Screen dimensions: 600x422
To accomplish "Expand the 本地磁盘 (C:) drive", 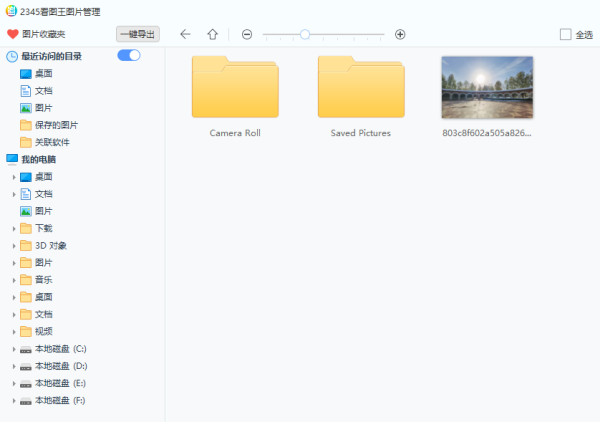I will click(14, 349).
